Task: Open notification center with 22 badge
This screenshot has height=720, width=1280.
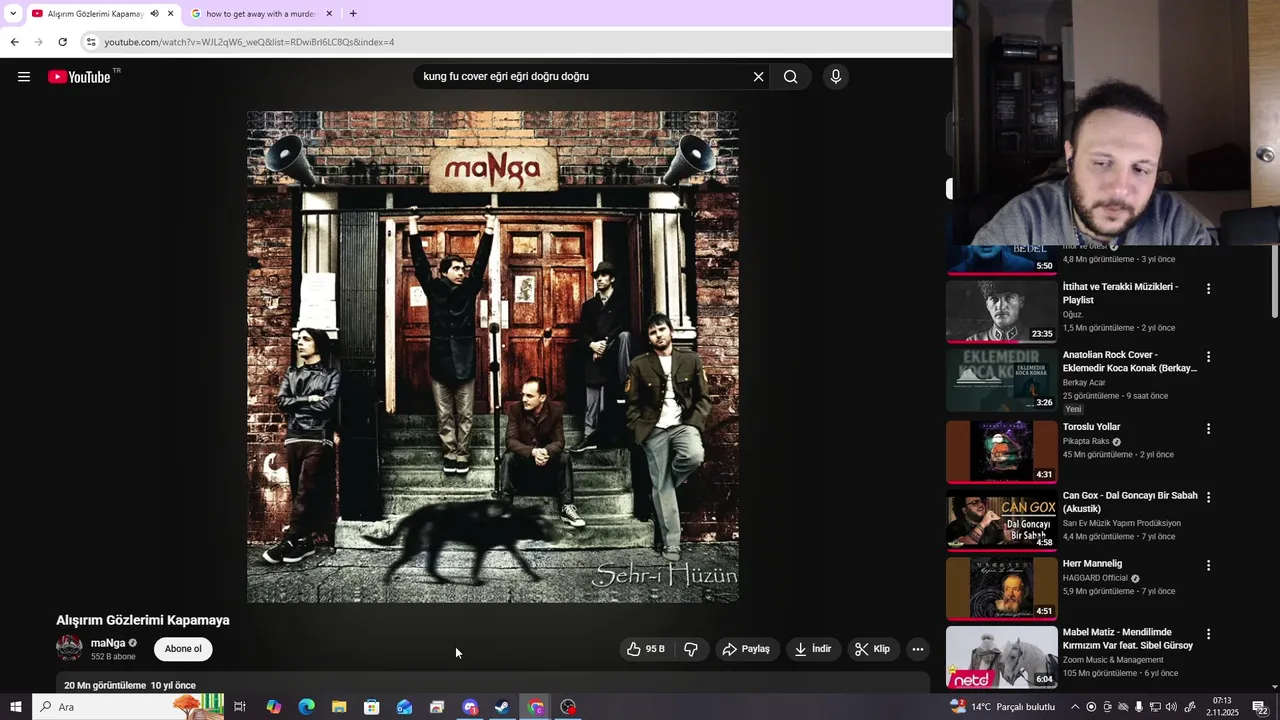Action: pos(1263,707)
